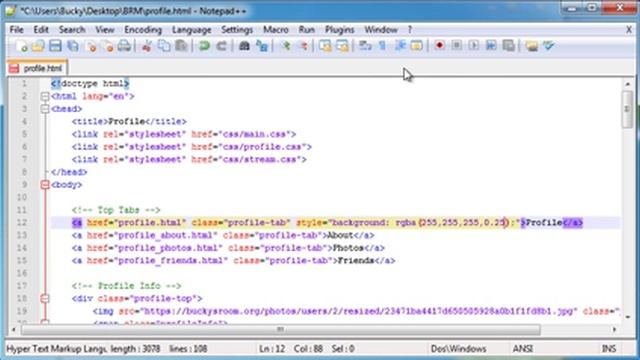Save the file with the floppy icon
The height and width of the screenshot is (360, 640).
(x=55, y=46)
